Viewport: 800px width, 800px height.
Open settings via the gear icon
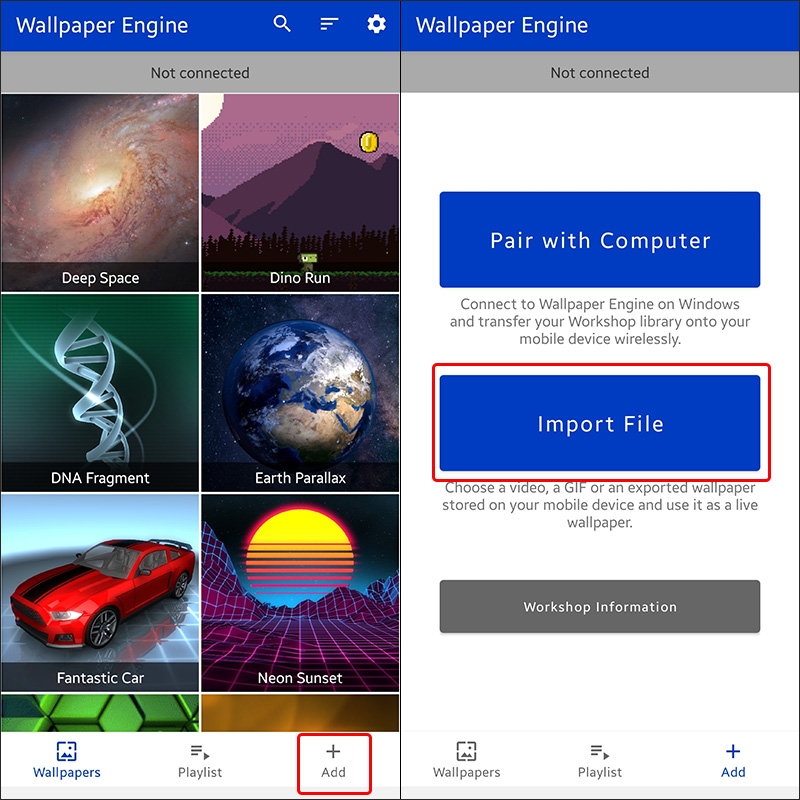coord(377,24)
